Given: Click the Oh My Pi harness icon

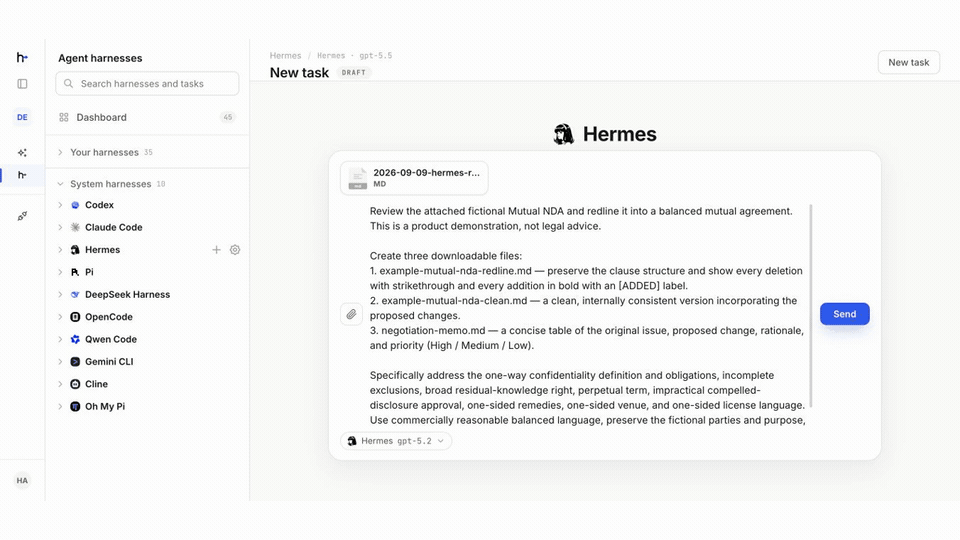Looking at the screenshot, I should pyautogui.click(x=75, y=407).
